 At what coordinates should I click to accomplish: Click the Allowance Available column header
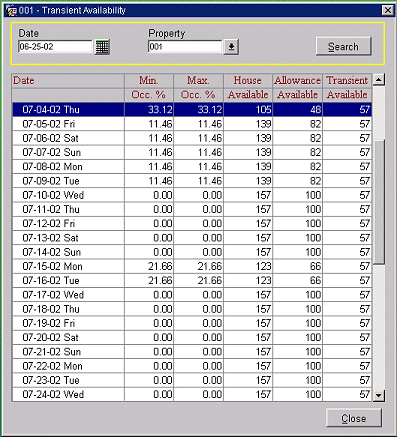click(297, 88)
